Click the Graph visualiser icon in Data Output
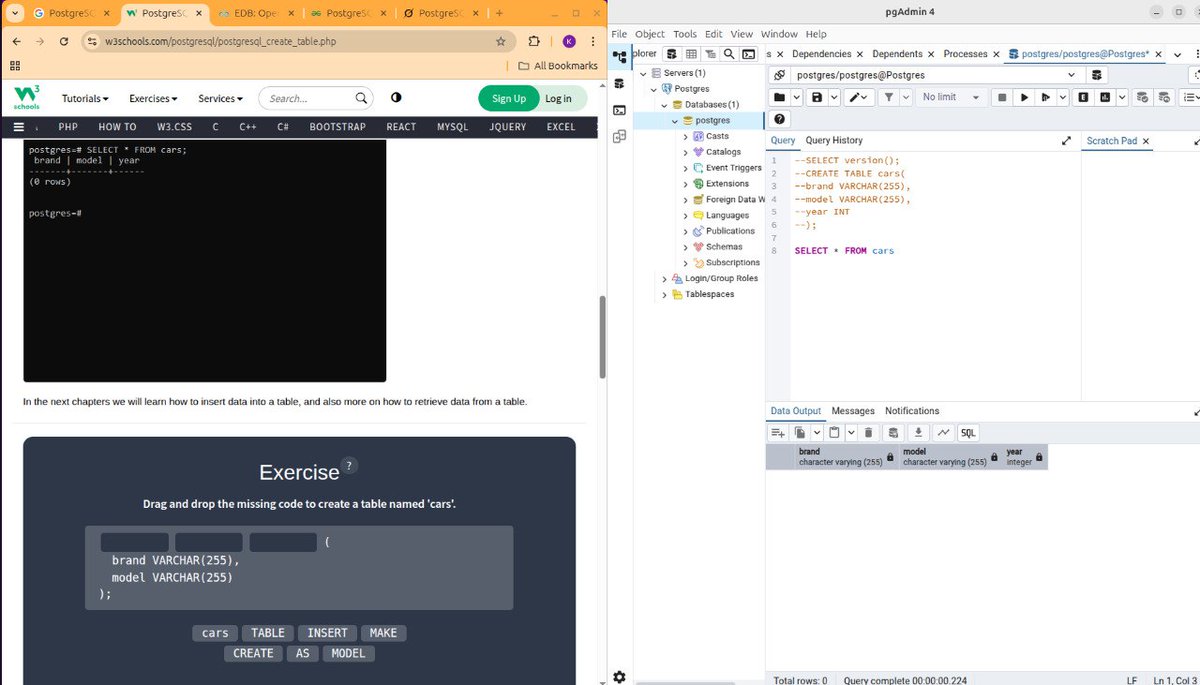Screen dimensions: 1200x685 pos(944,433)
